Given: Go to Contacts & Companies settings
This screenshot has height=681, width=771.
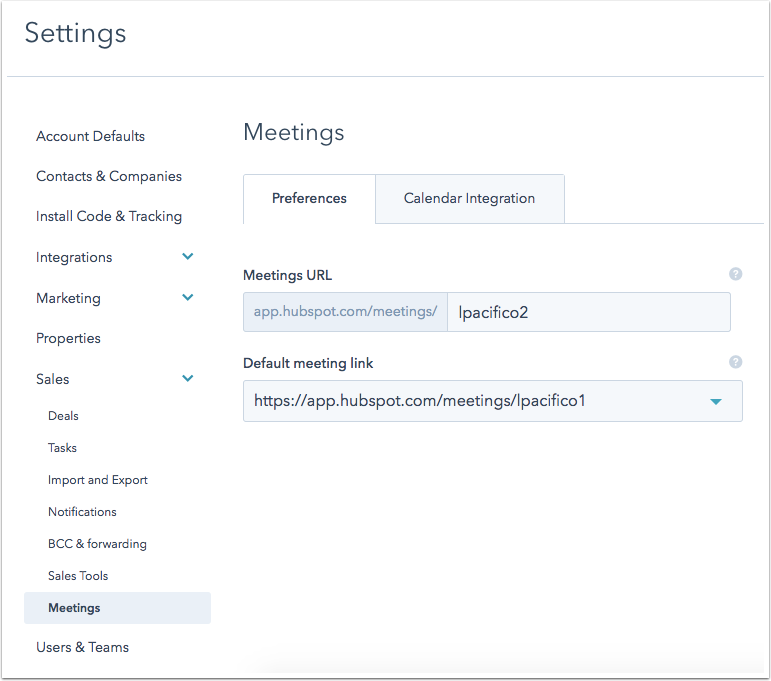Looking at the screenshot, I should point(109,176).
